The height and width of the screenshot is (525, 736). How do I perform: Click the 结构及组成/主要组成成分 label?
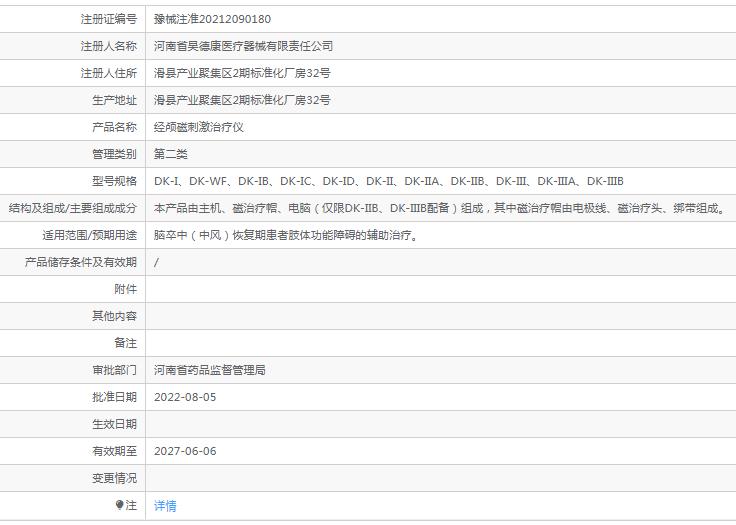click(73, 208)
